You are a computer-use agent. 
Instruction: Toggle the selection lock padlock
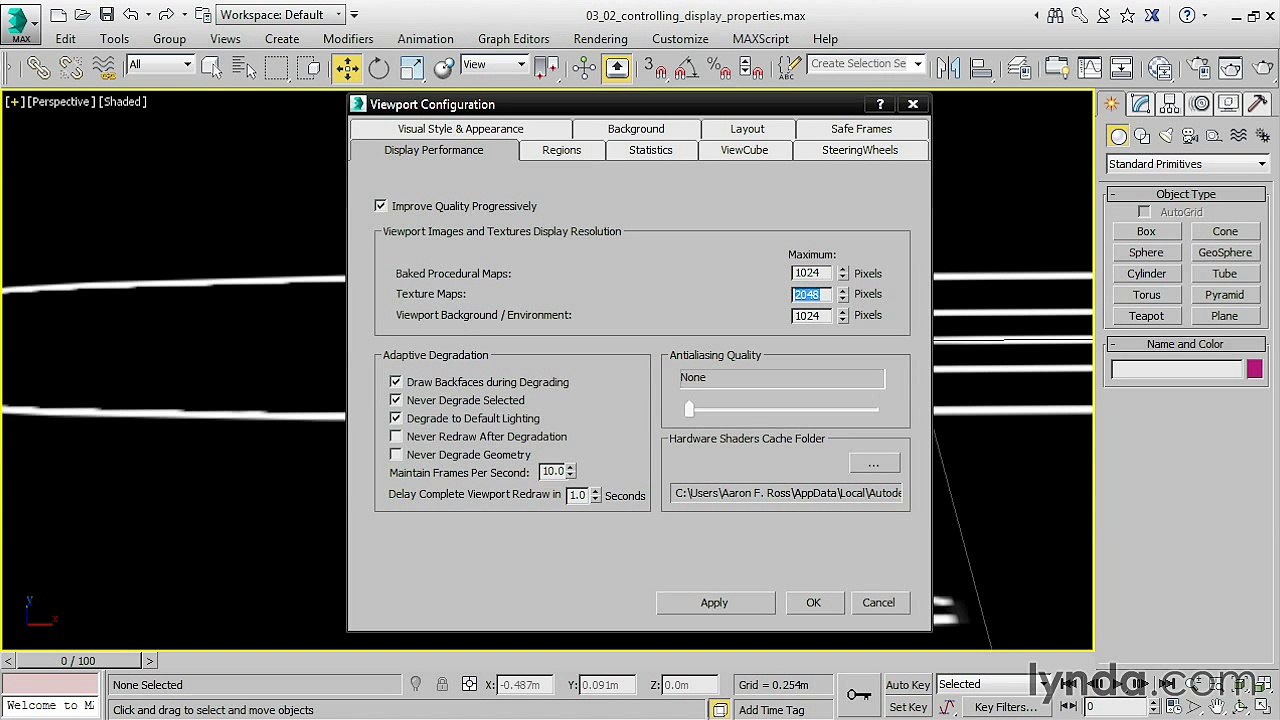pos(442,685)
